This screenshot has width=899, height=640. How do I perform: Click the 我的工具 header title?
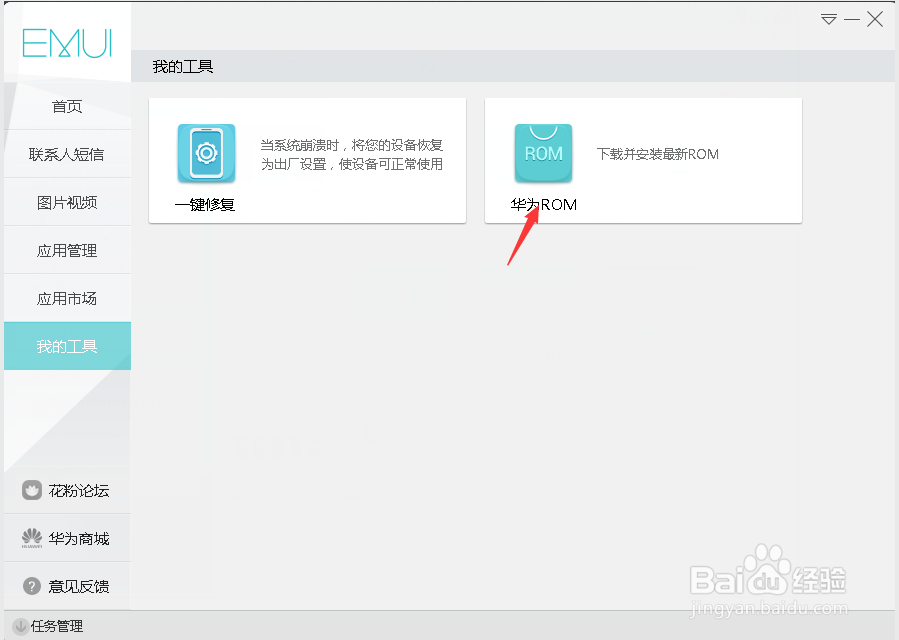(x=183, y=67)
